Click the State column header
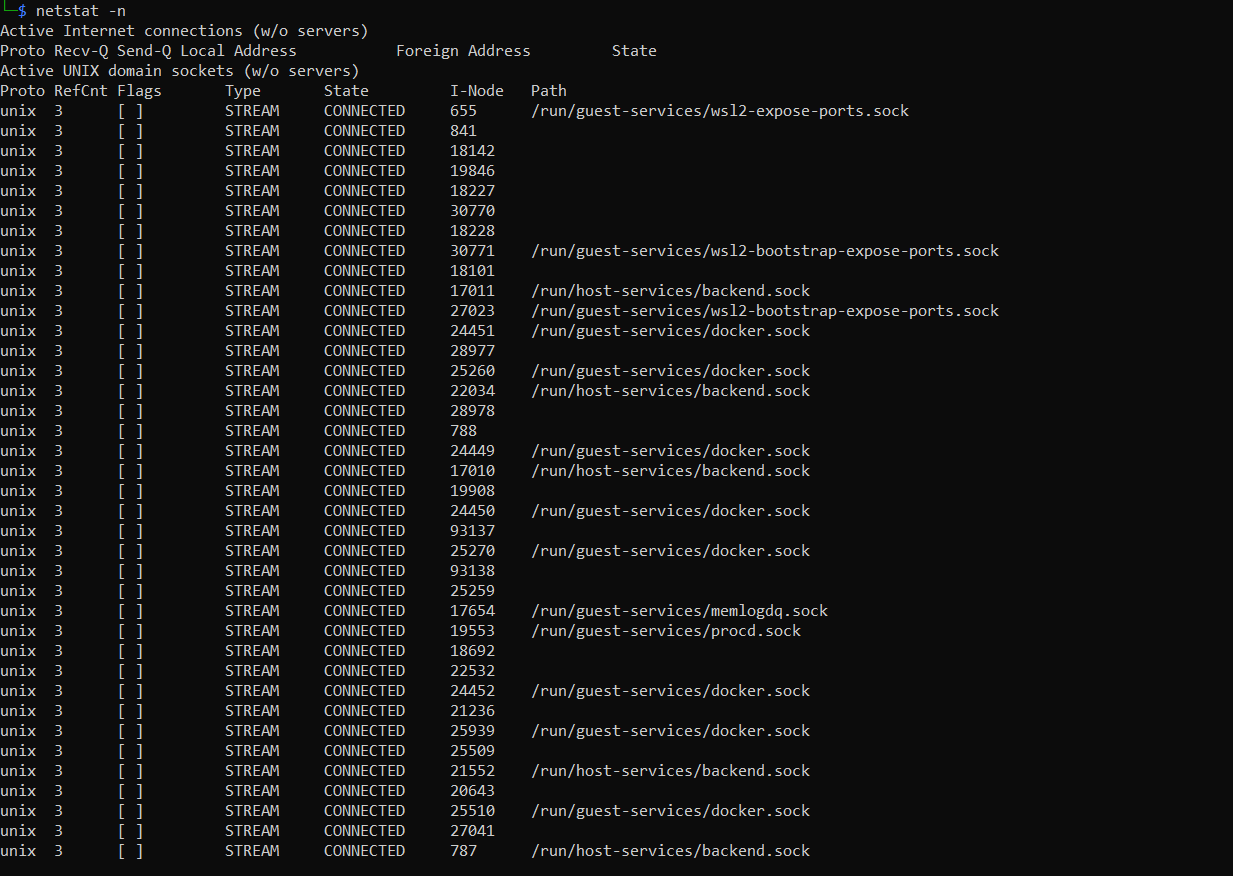 [345, 90]
